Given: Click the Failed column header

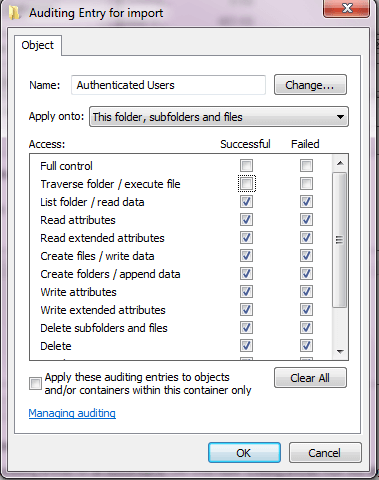Looking at the screenshot, I should coord(305,144).
